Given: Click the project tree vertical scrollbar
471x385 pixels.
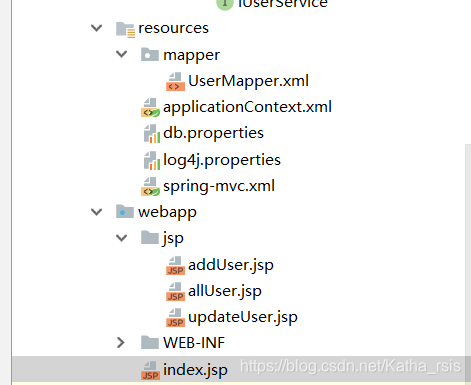Looking at the screenshot, I should point(468,263).
